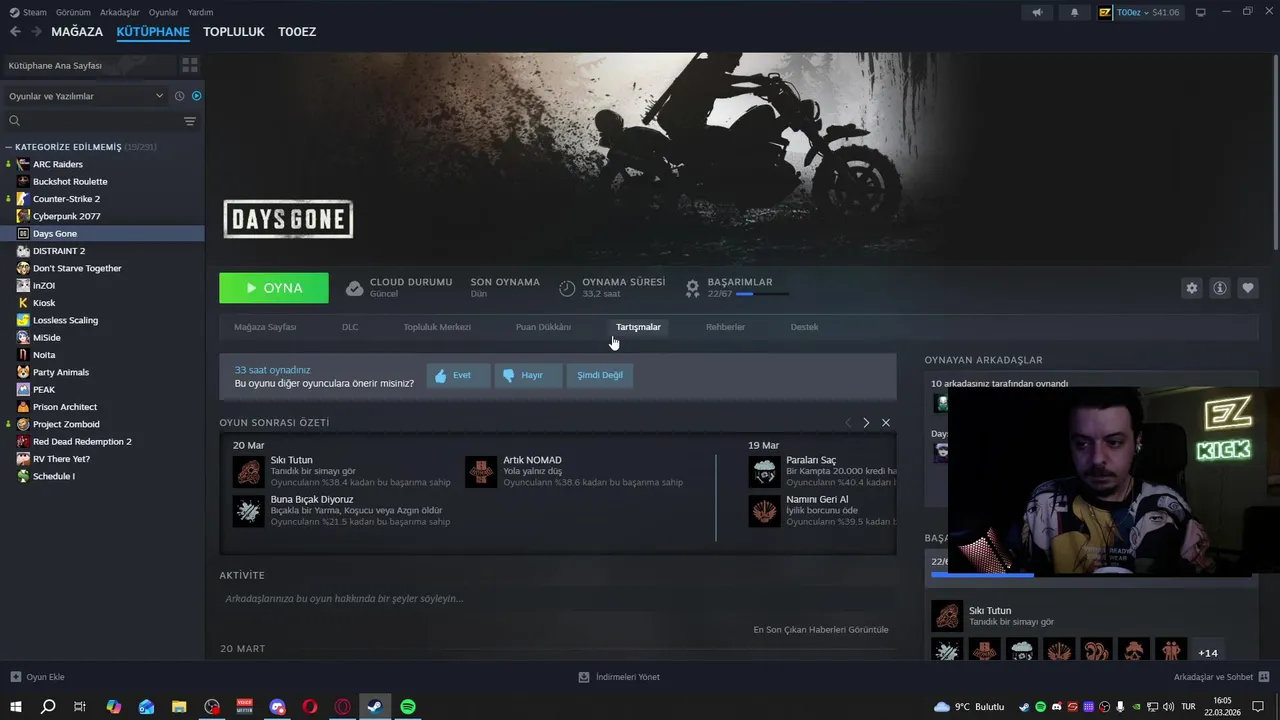1280x720 pixels.
Task: Click Oyun Ekle at bottom left
Action: pyautogui.click(x=37, y=677)
